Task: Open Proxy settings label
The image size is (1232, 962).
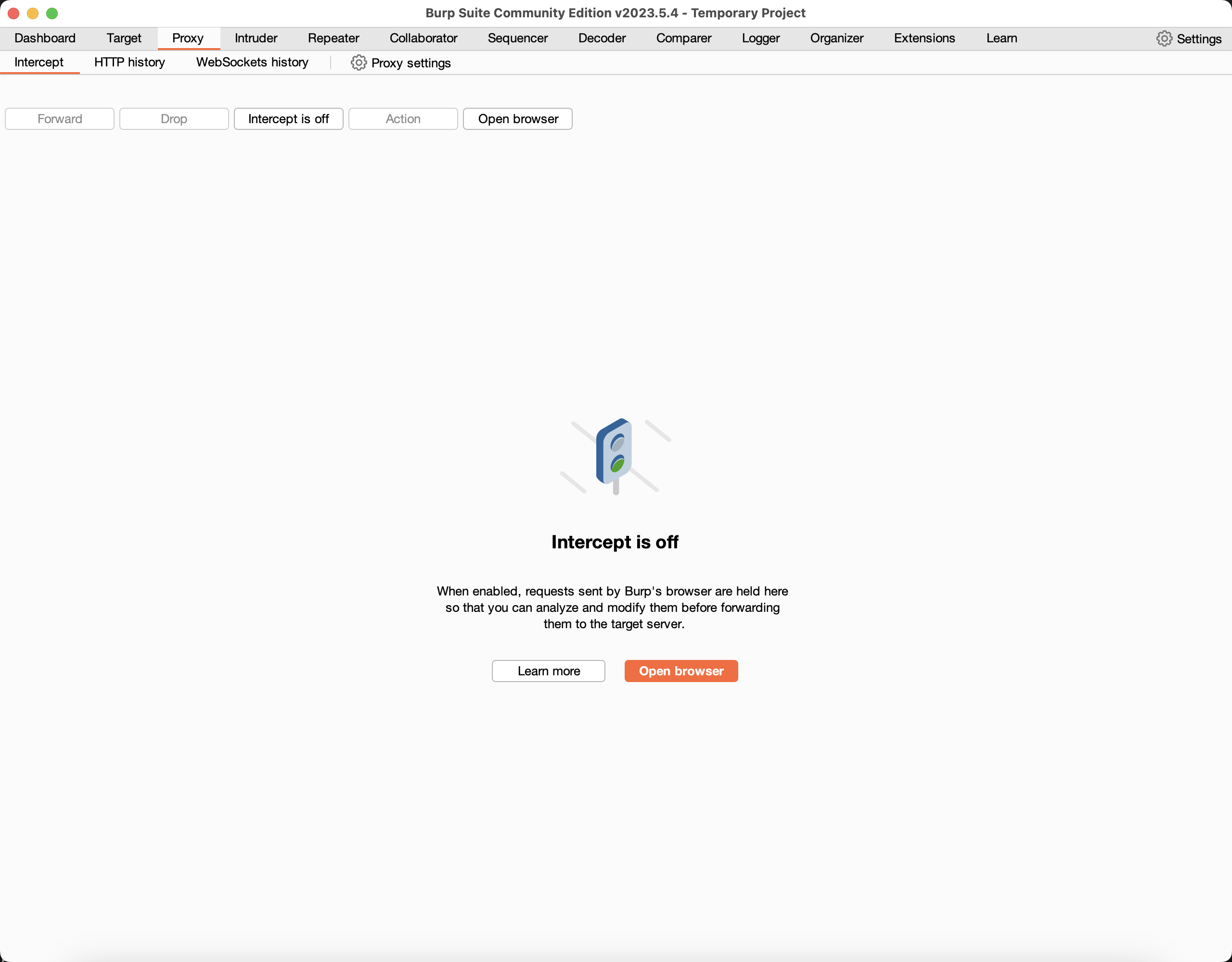Action: 411,63
